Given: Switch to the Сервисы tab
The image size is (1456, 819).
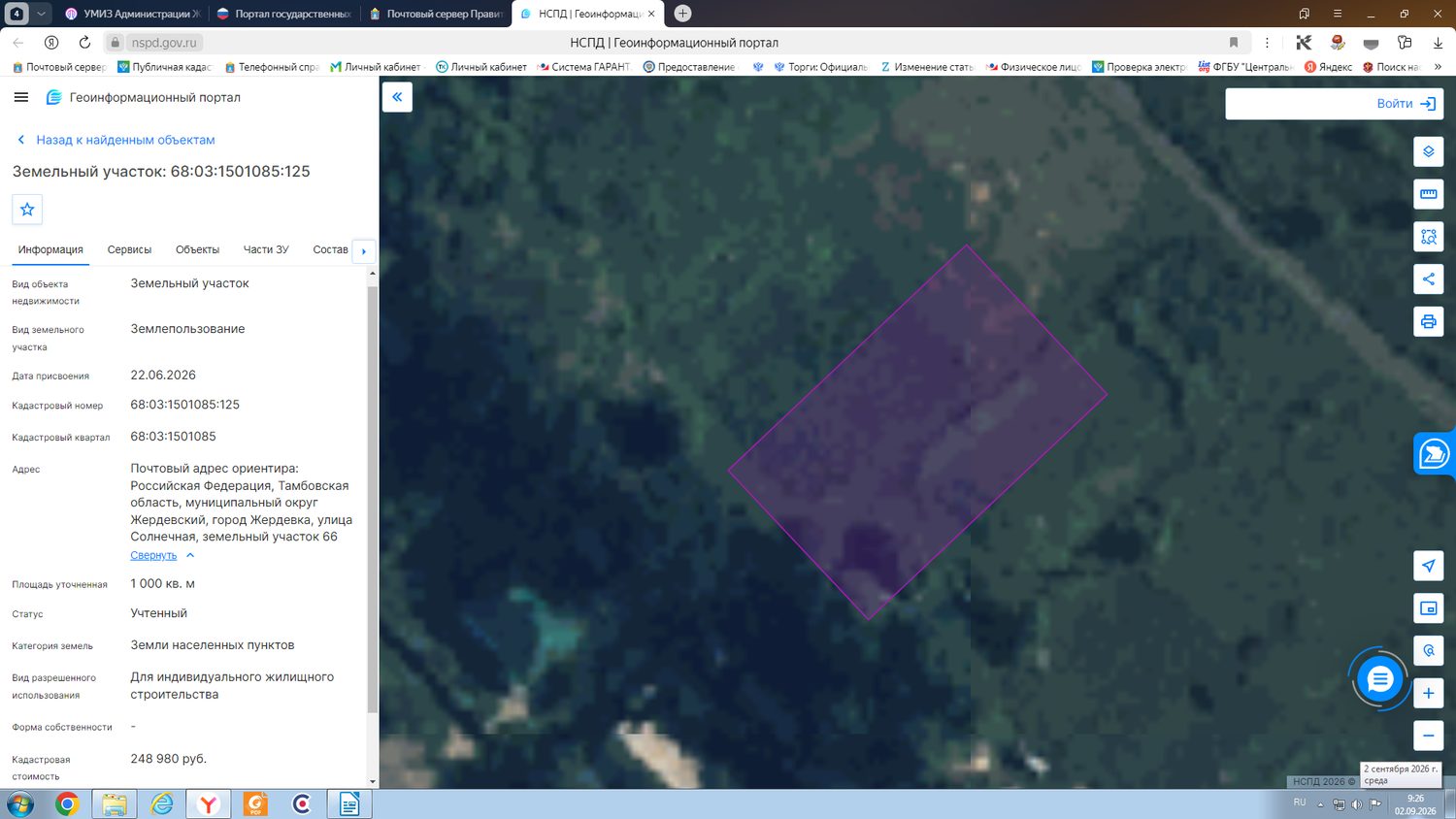Looking at the screenshot, I should point(129,249).
